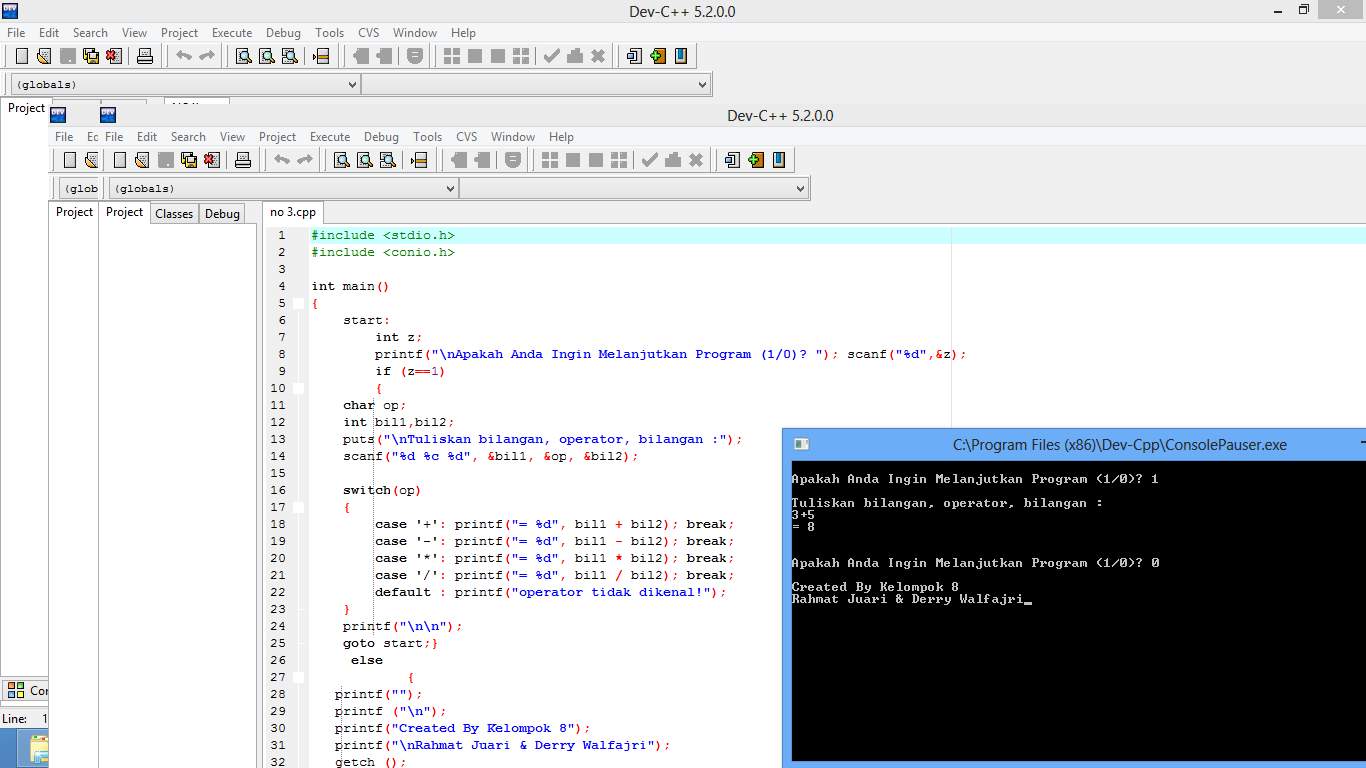
Task: Select the no 3.cpp editor tab
Action: (x=293, y=212)
